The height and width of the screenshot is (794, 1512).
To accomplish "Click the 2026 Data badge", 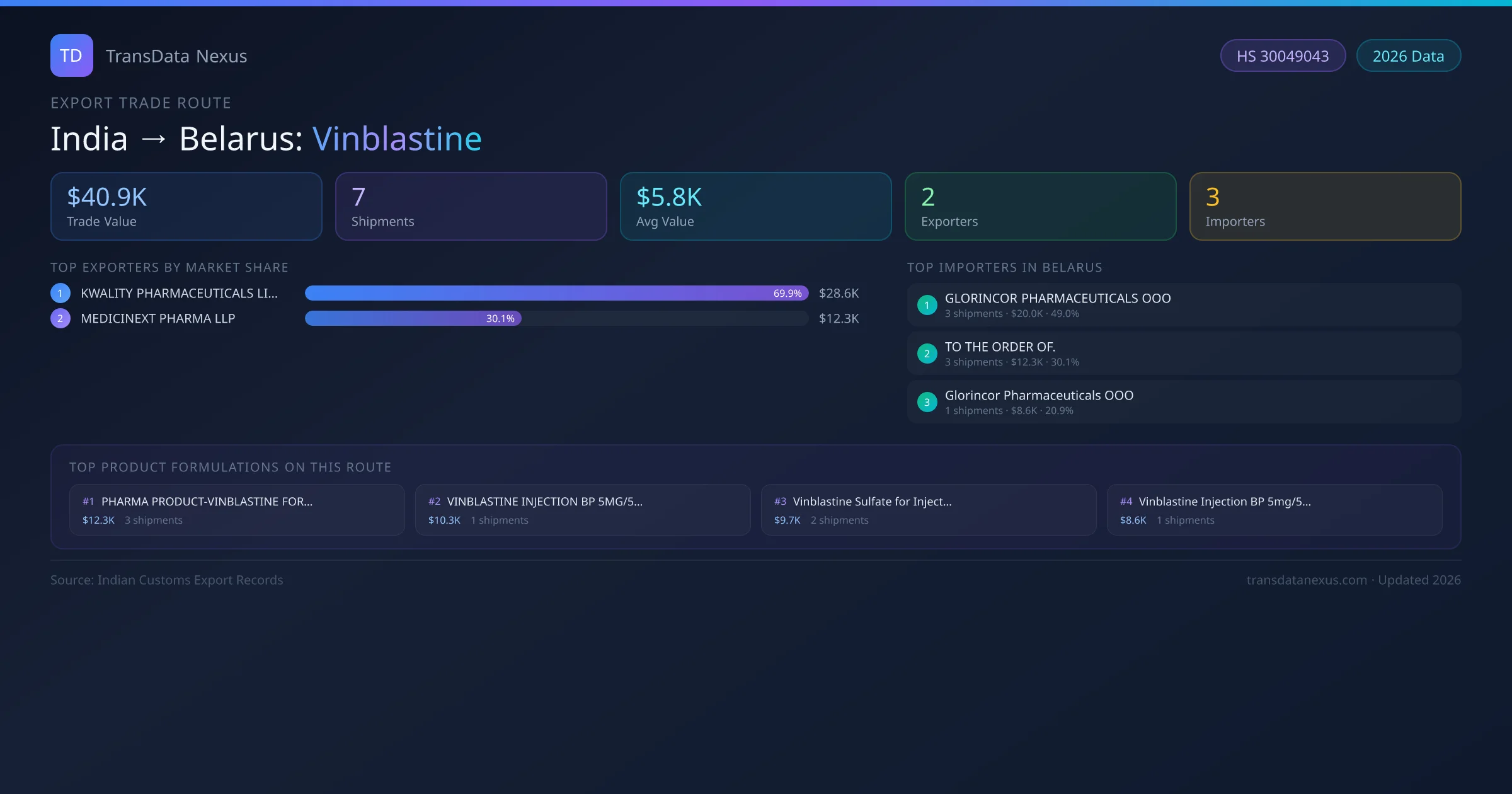I will (1407, 56).
